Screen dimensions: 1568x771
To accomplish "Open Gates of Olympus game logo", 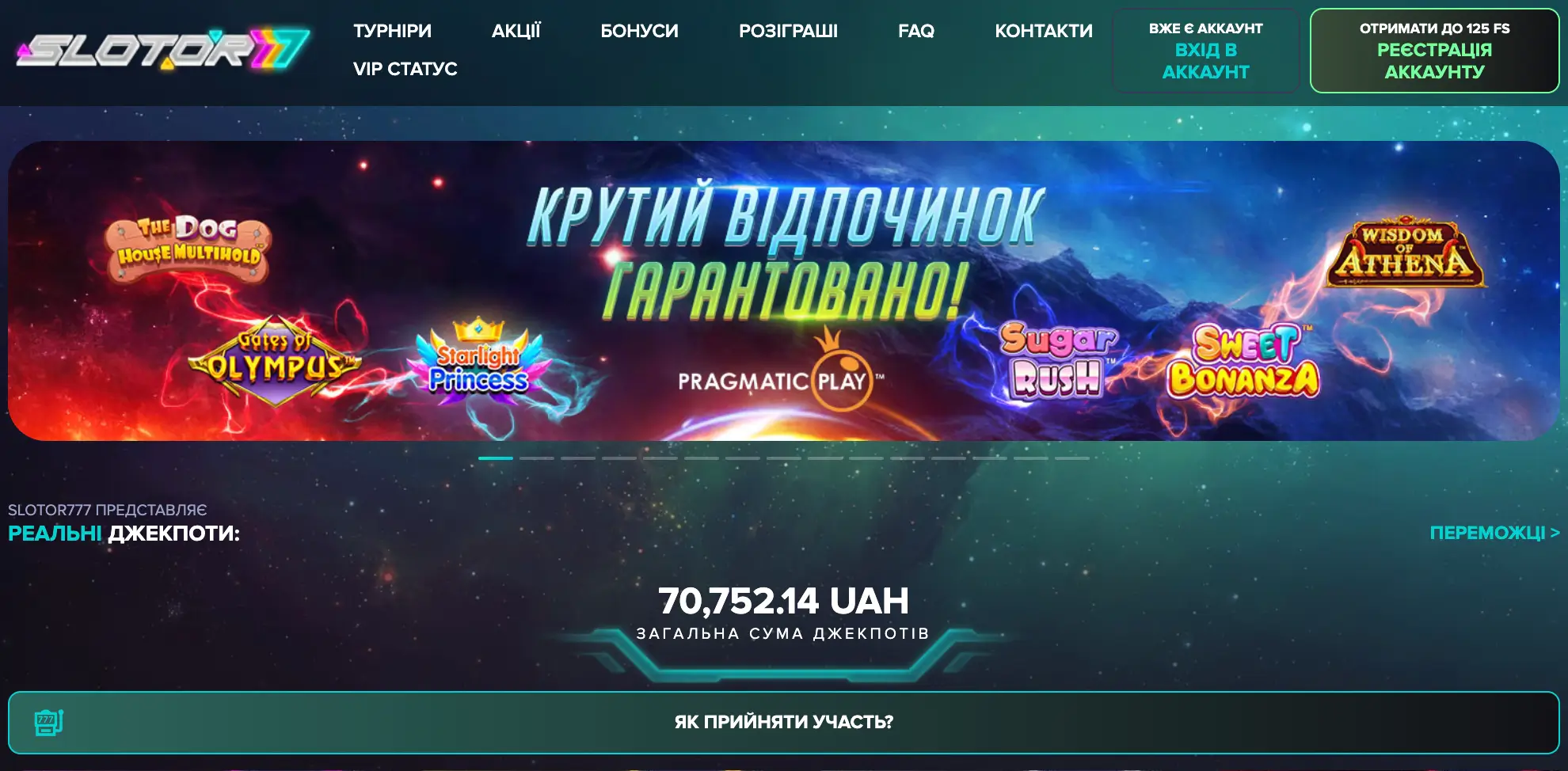I will point(275,362).
